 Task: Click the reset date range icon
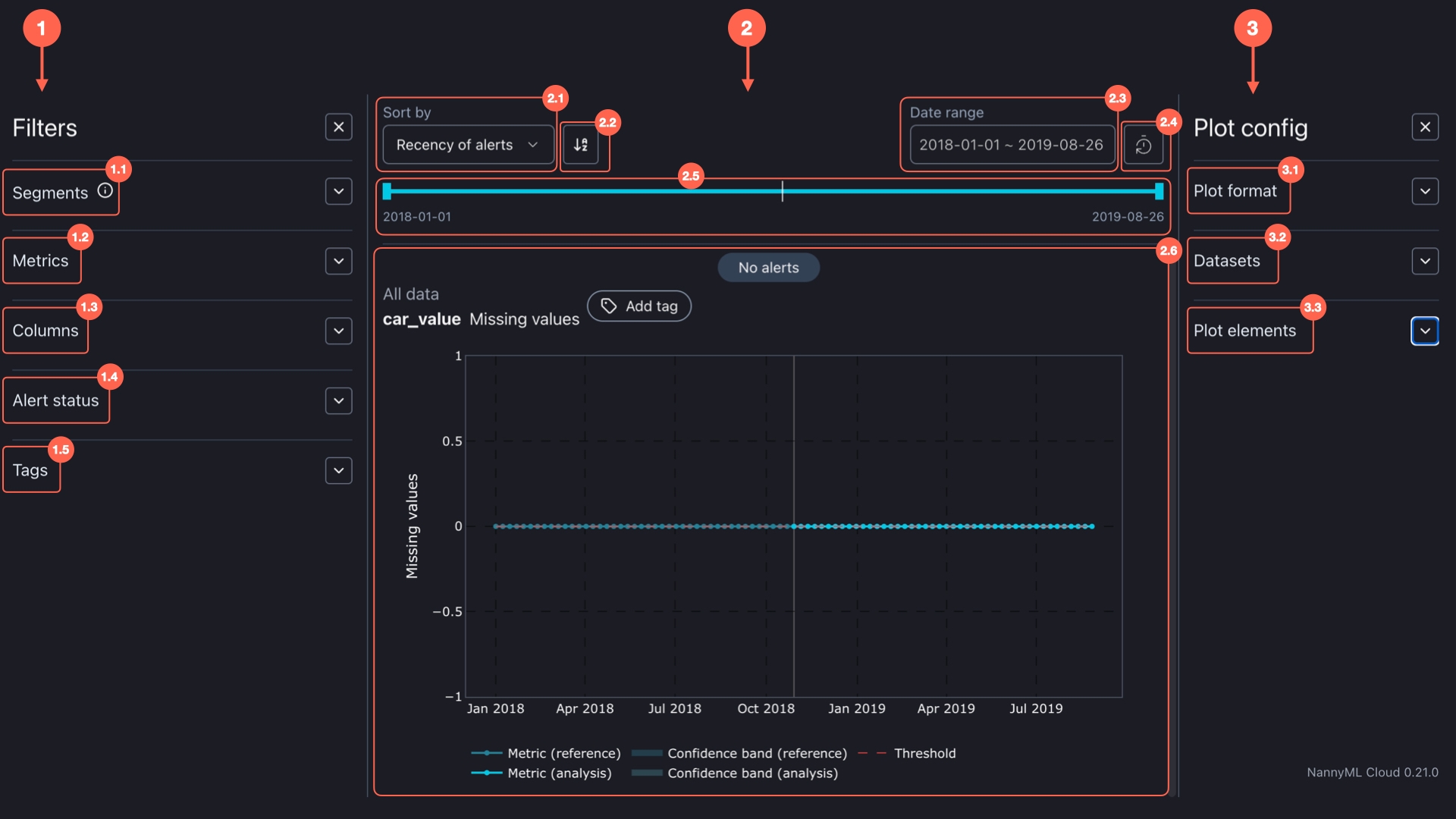(1143, 145)
